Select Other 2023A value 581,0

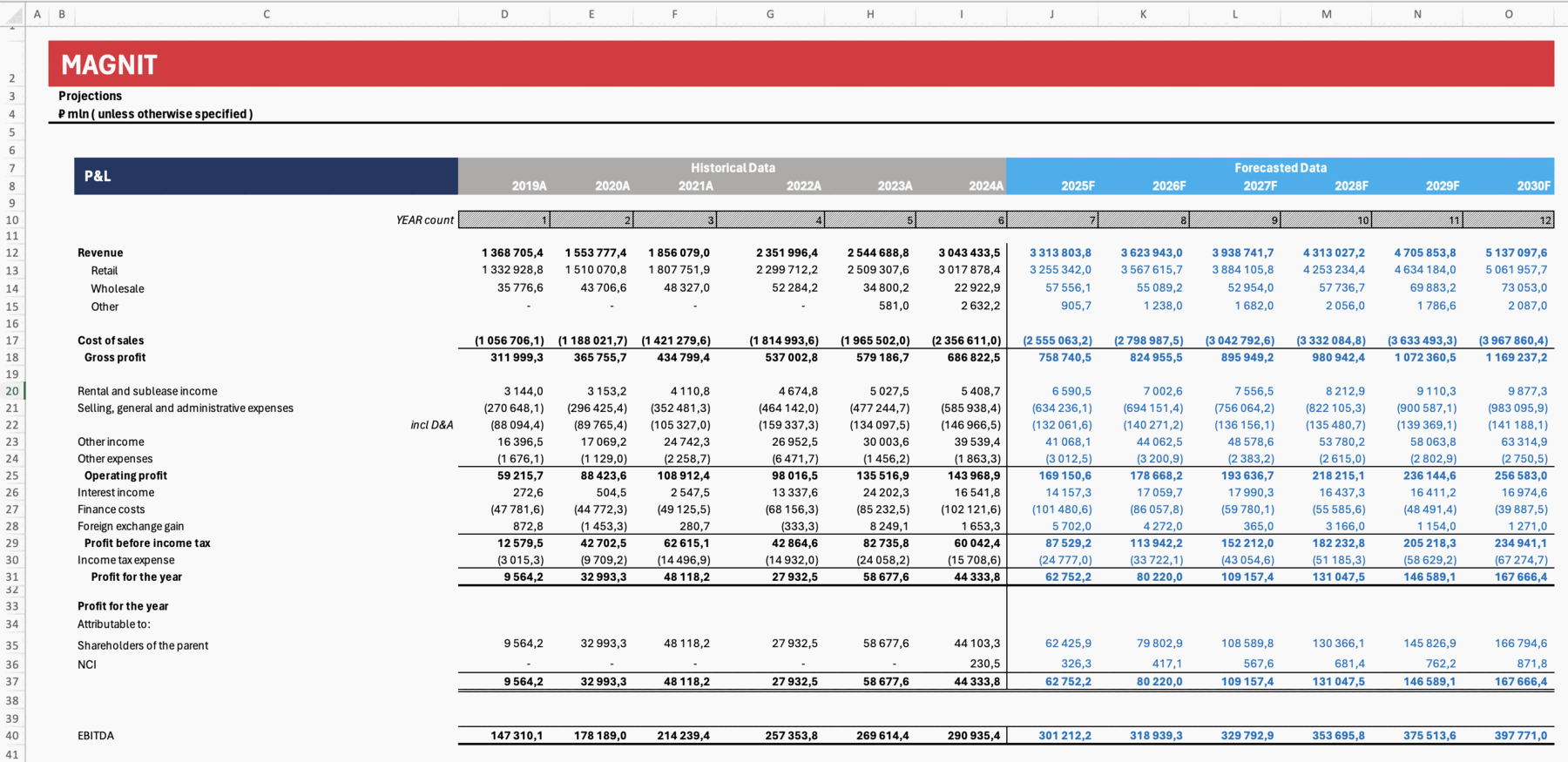click(x=894, y=306)
